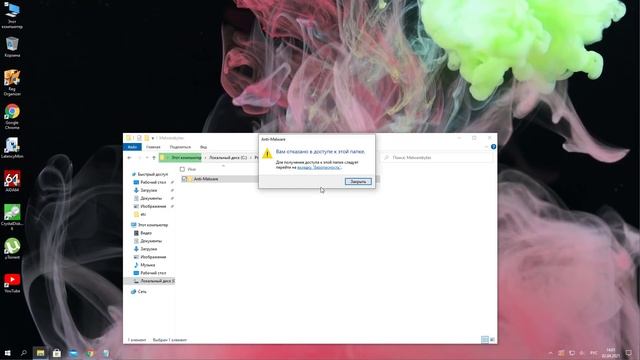Launch uTorrent from the desktop

(12, 249)
